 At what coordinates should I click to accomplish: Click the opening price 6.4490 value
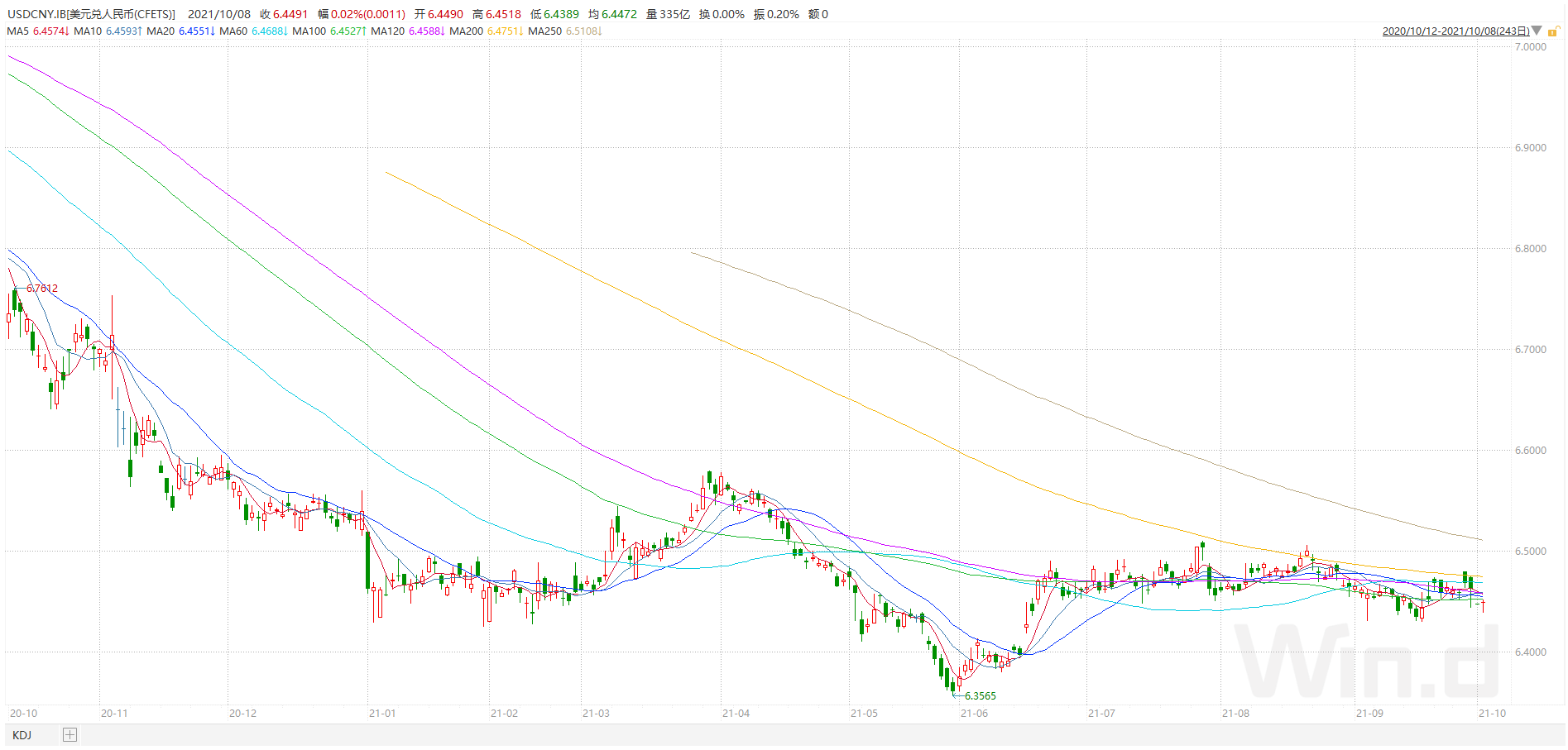[445, 14]
